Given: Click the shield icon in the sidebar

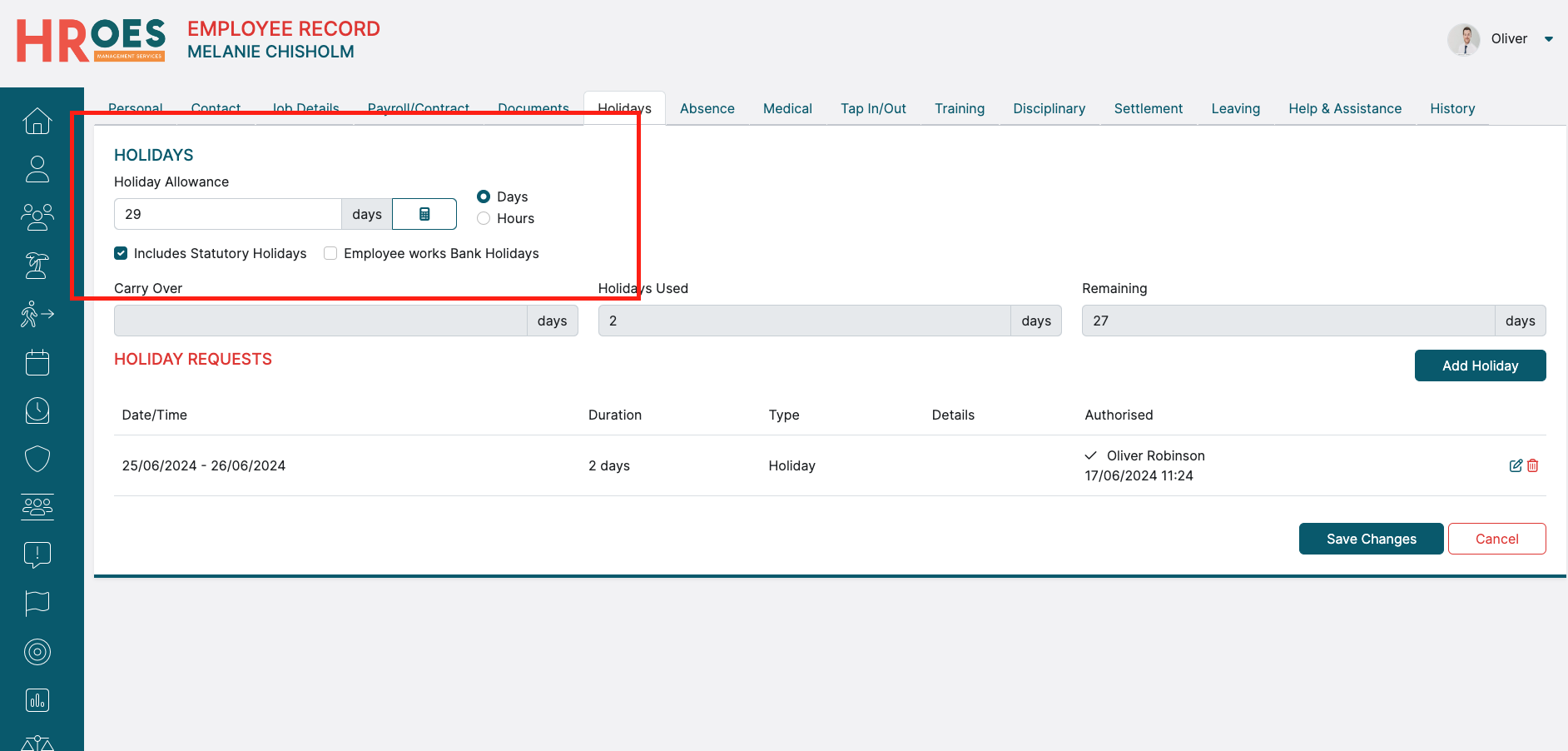Looking at the screenshot, I should click(x=37, y=459).
